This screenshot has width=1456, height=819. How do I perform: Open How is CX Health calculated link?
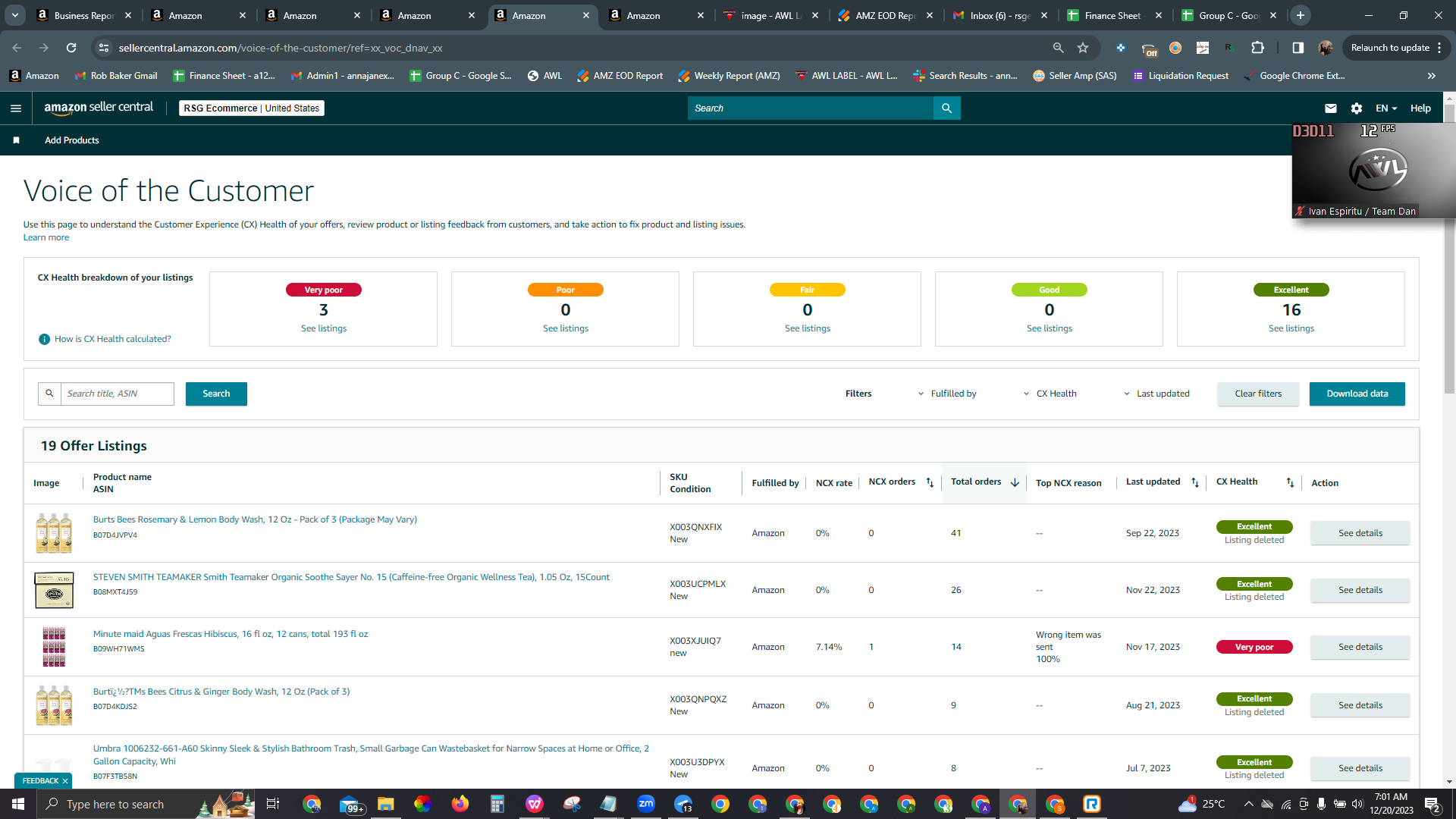113,339
